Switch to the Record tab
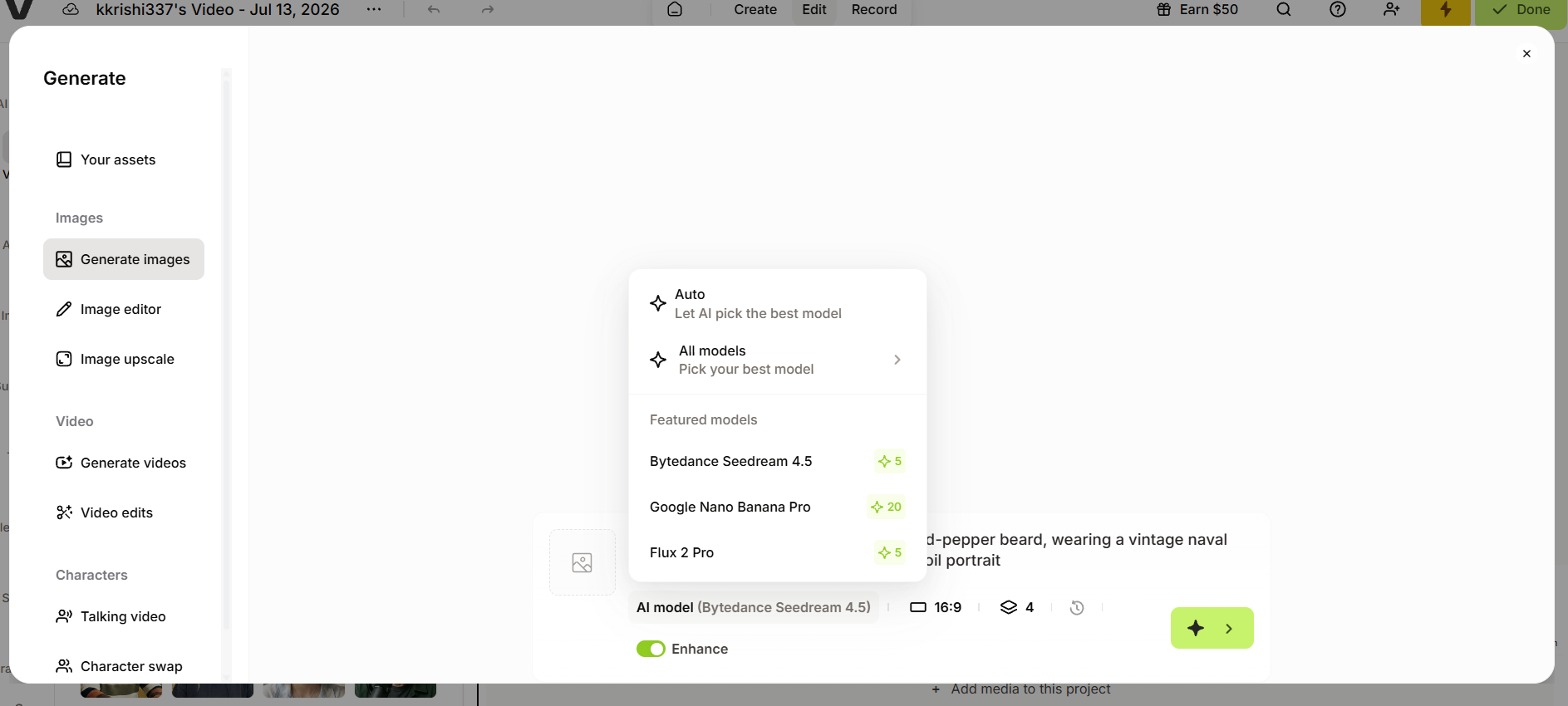Image resolution: width=1568 pixels, height=706 pixels. 874,10
